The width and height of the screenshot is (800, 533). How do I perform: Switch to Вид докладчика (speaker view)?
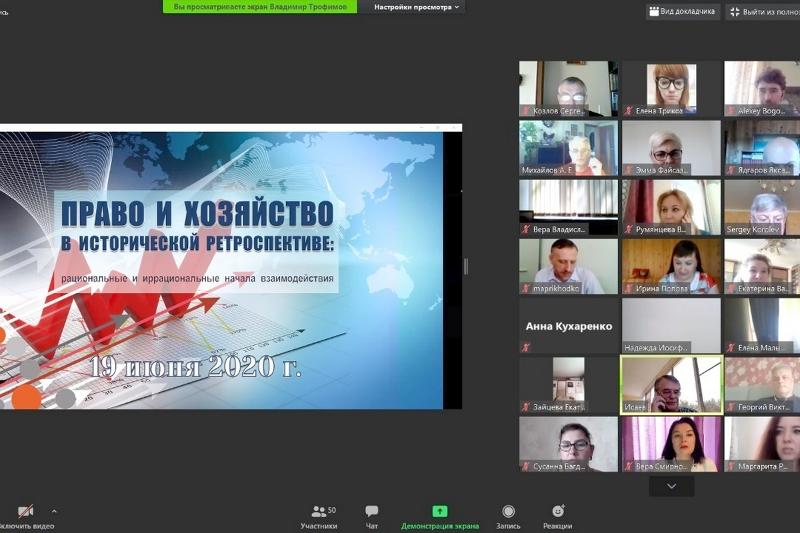click(683, 12)
